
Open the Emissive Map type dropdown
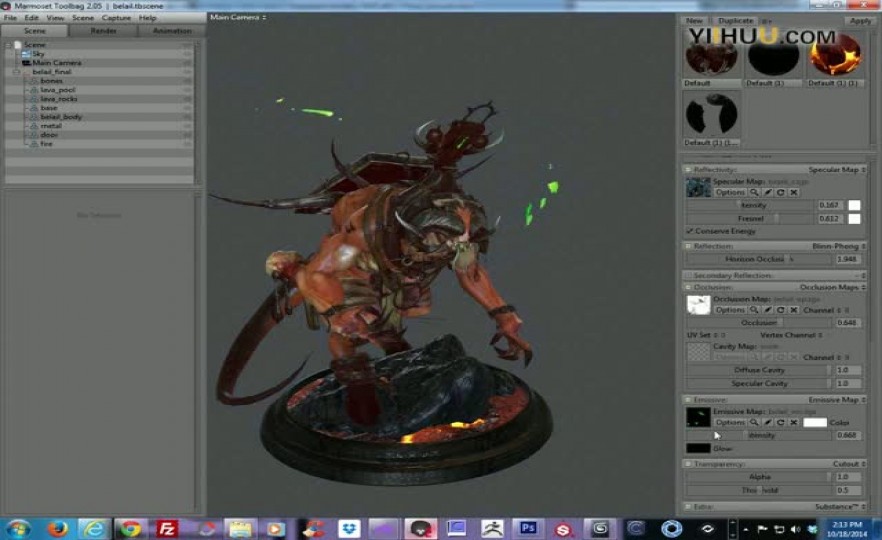pyautogui.click(x=837, y=400)
